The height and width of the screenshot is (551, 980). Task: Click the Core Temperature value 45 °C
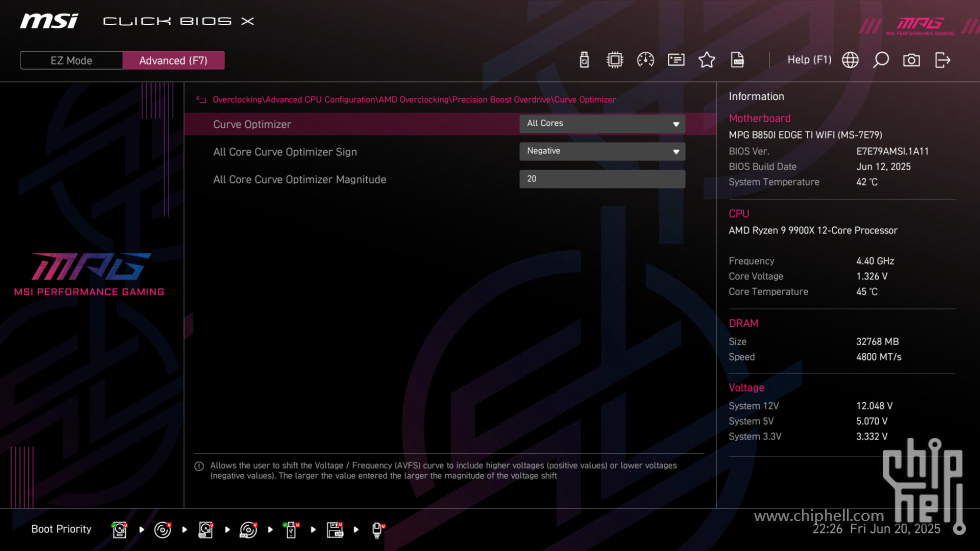867,292
